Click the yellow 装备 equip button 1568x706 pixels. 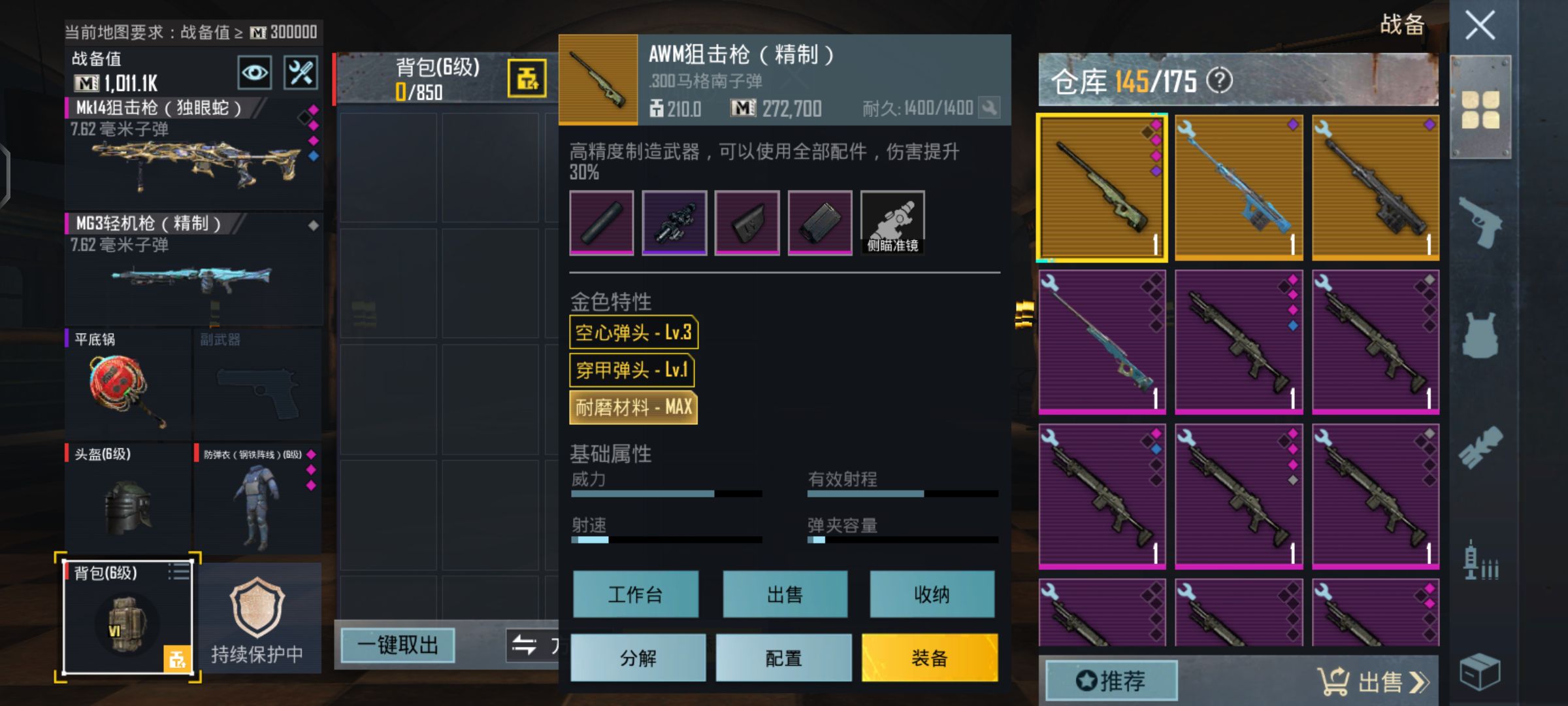[929, 658]
